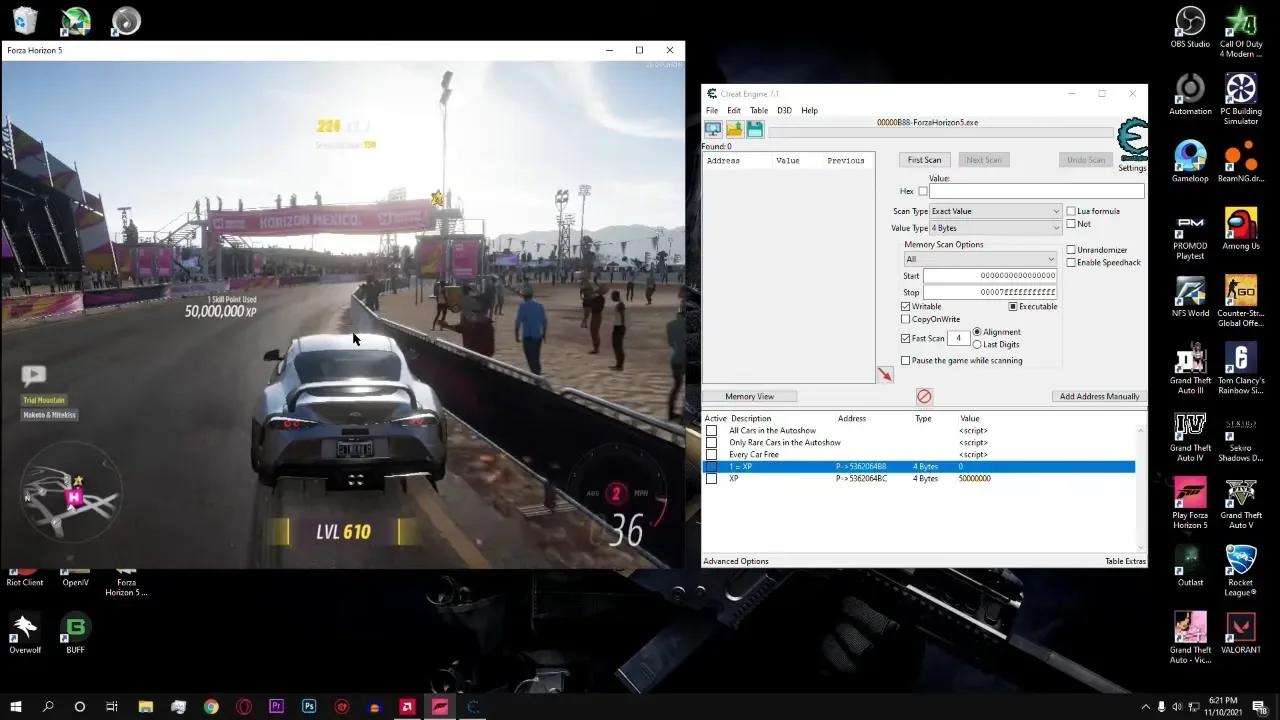This screenshot has width=1280, height=720.
Task: Click the Memory View button
Action: 749,397
